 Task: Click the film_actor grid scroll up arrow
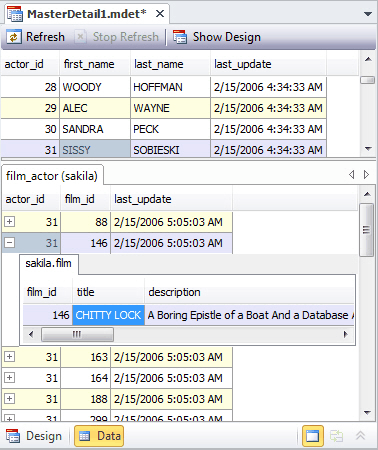tap(367, 194)
